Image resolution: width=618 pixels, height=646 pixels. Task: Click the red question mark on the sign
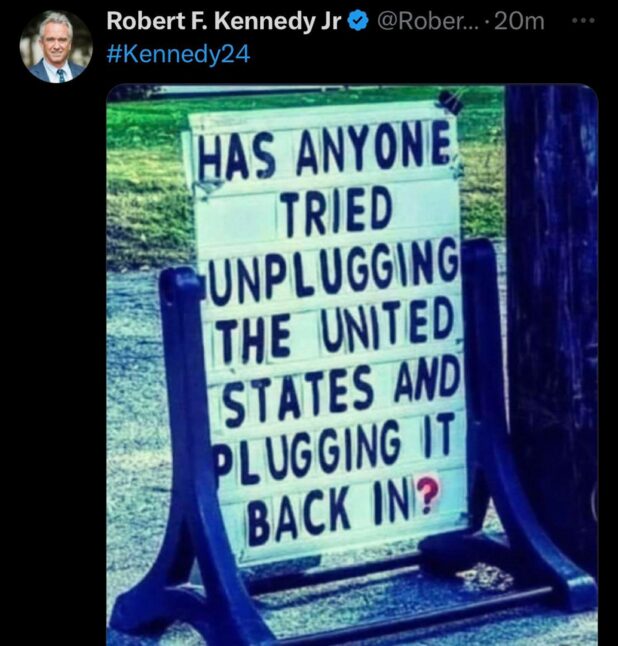427,494
